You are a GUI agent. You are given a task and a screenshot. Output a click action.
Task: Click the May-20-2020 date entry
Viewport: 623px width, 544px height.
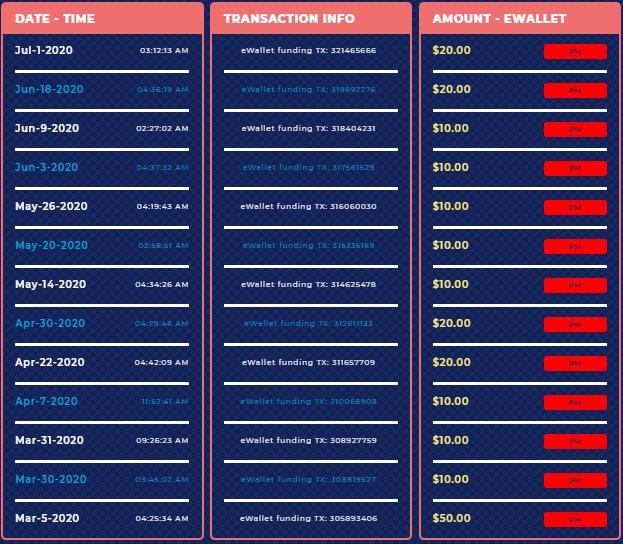[52, 245]
